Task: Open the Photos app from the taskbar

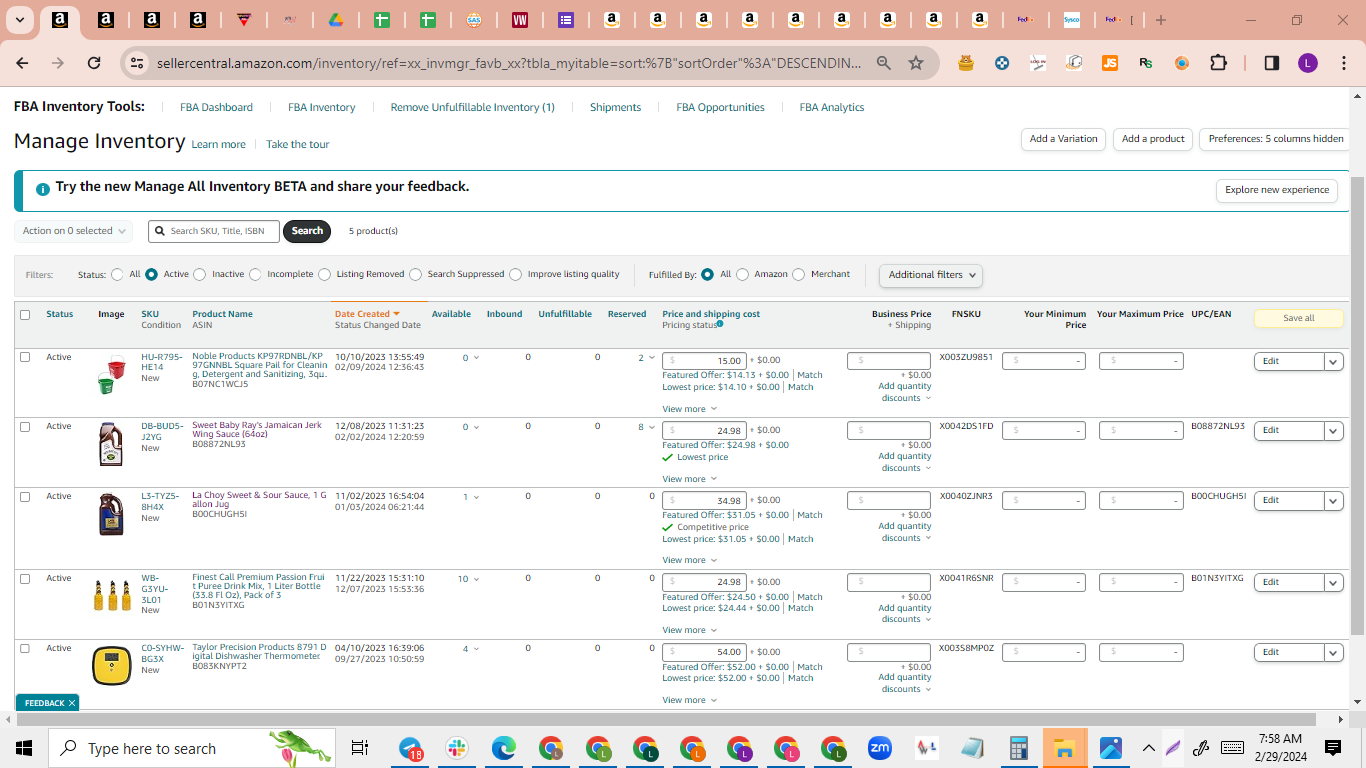Action: pos(1111,748)
